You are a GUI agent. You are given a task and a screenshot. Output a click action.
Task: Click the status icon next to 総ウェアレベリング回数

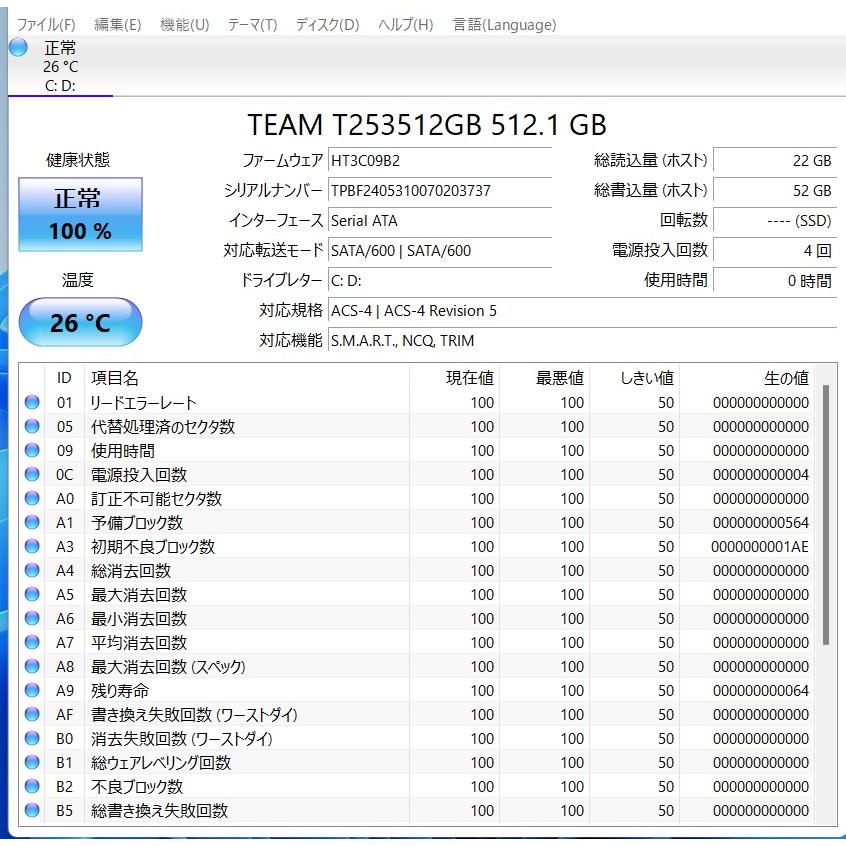pos(33,763)
